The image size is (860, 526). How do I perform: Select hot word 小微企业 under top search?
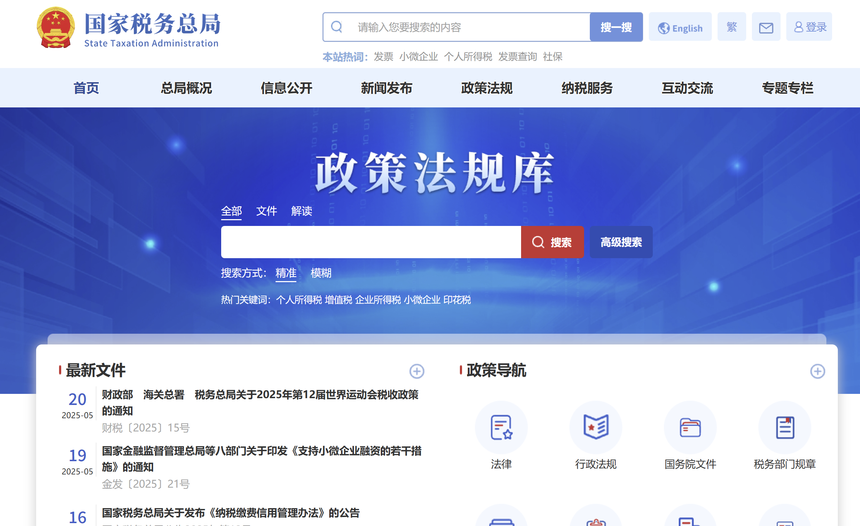coord(418,56)
